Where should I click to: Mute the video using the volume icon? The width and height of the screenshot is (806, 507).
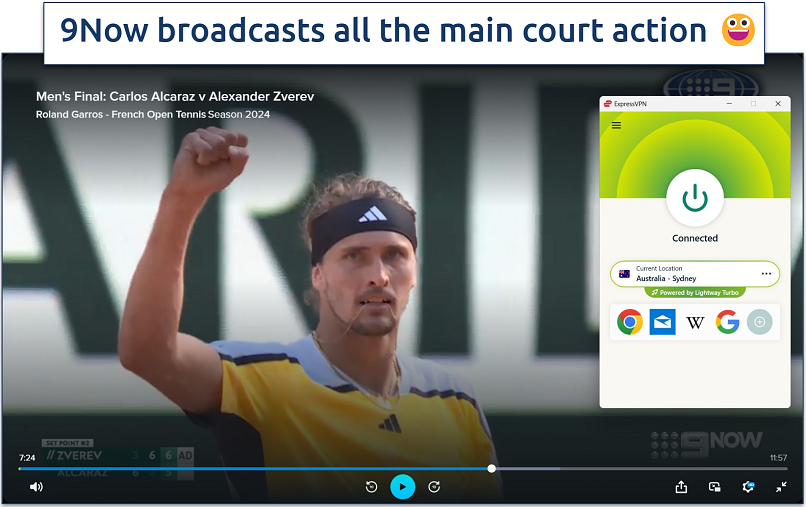coord(36,486)
